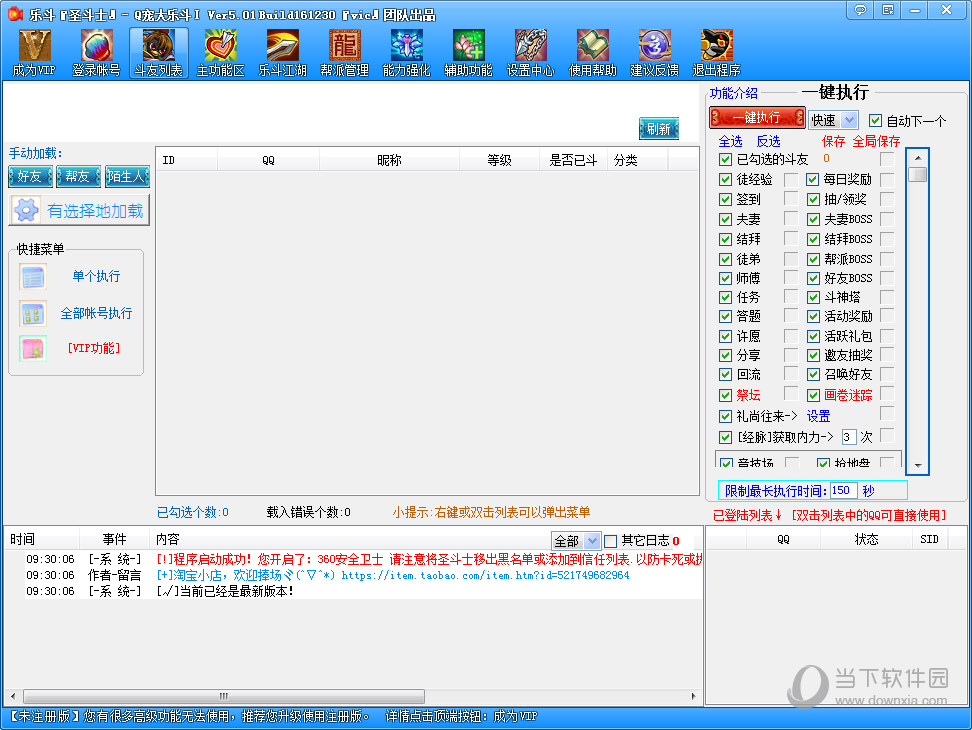Viewport: 972px width, 730px height.
Task: Click the 全选 select-all link
Action: (x=730, y=141)
